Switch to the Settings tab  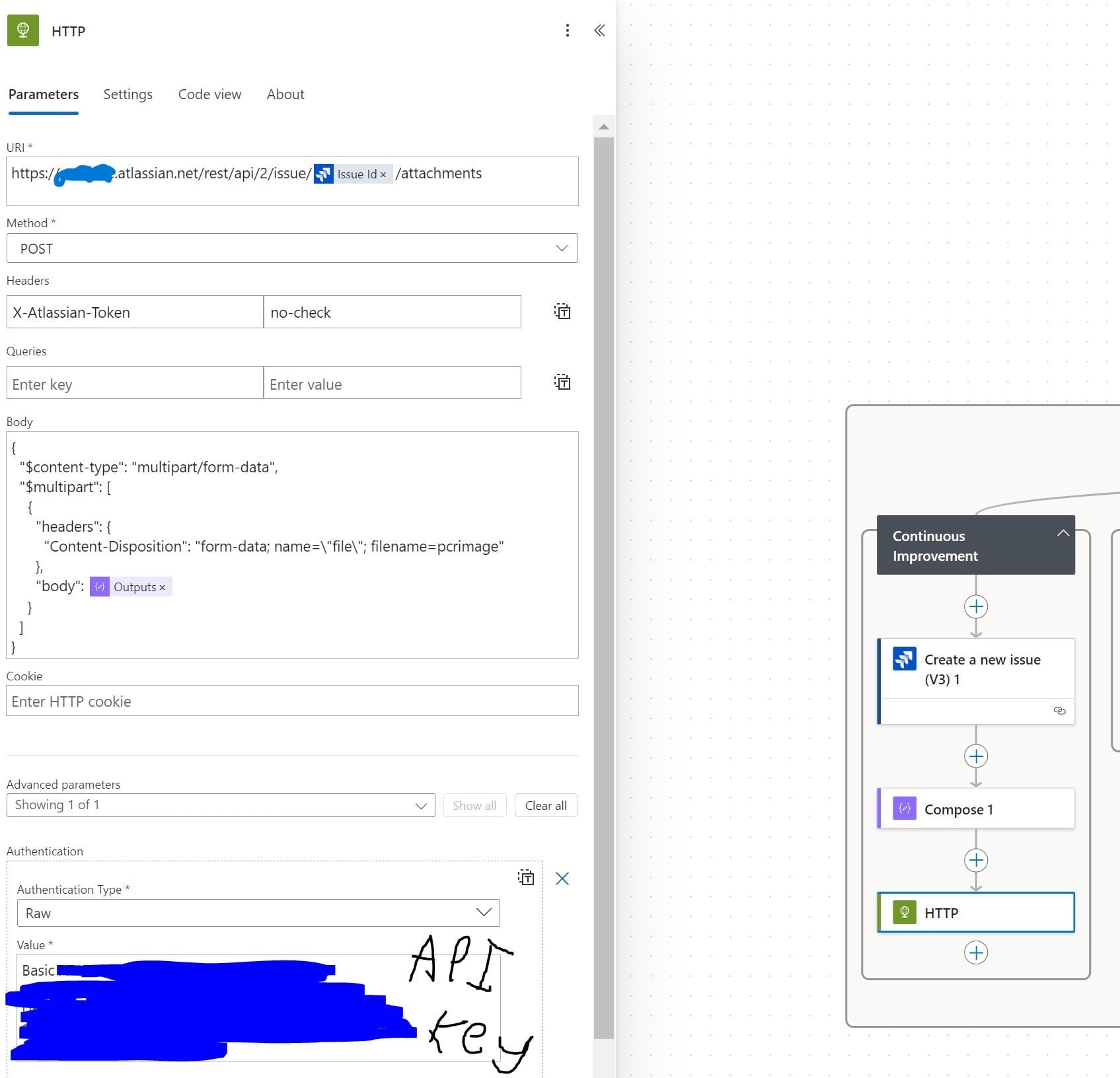pos(128,94)
